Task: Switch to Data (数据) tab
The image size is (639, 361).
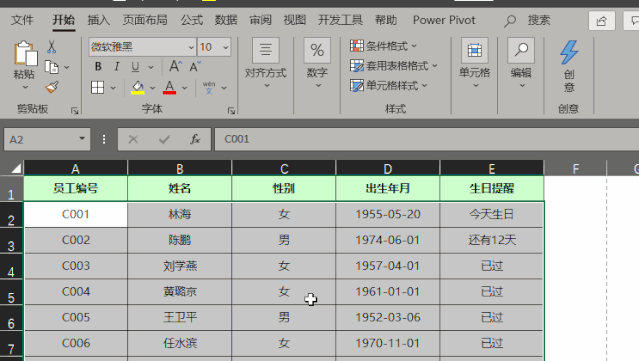Action: tap(226, 20)
